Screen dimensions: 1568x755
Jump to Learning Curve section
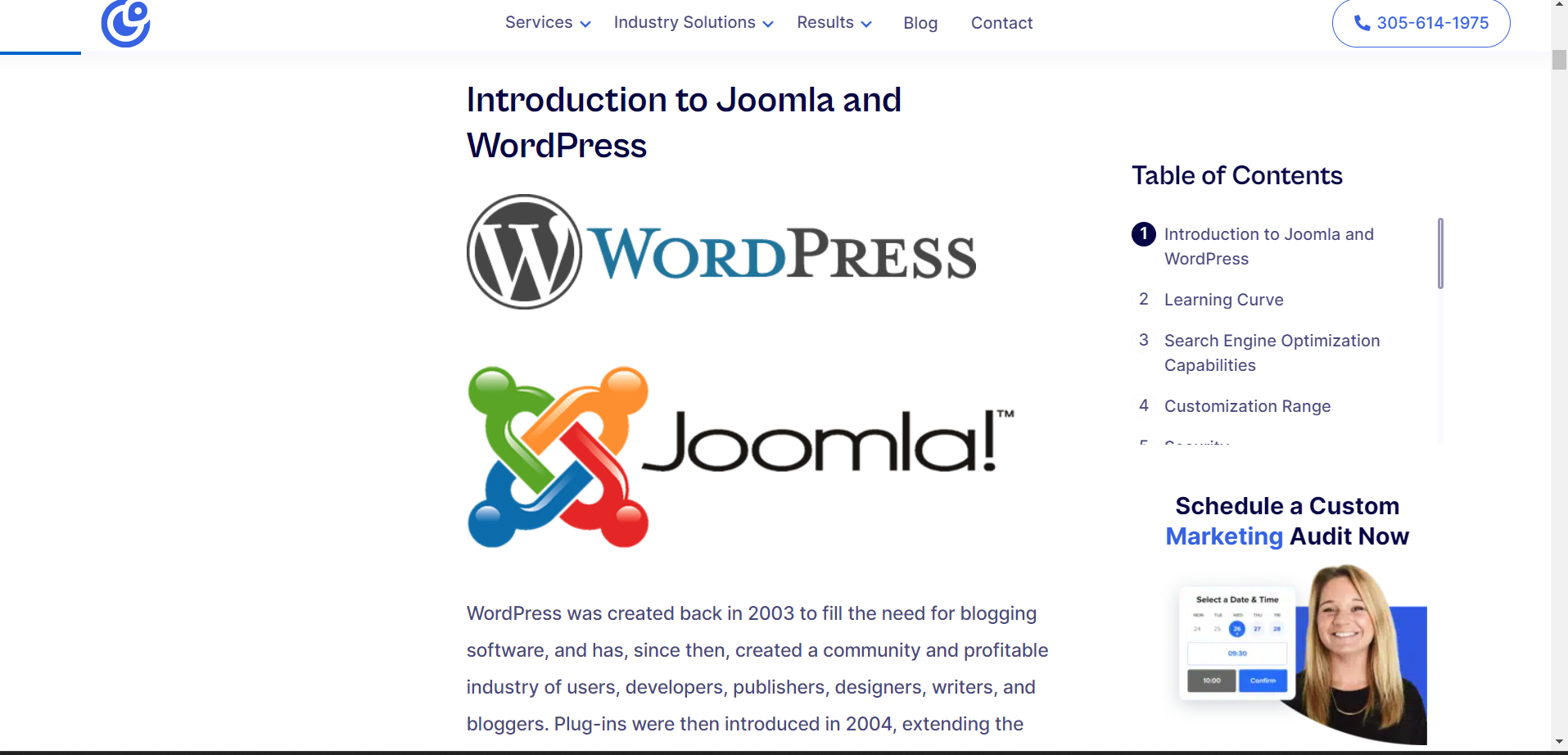click(1224, 300)
